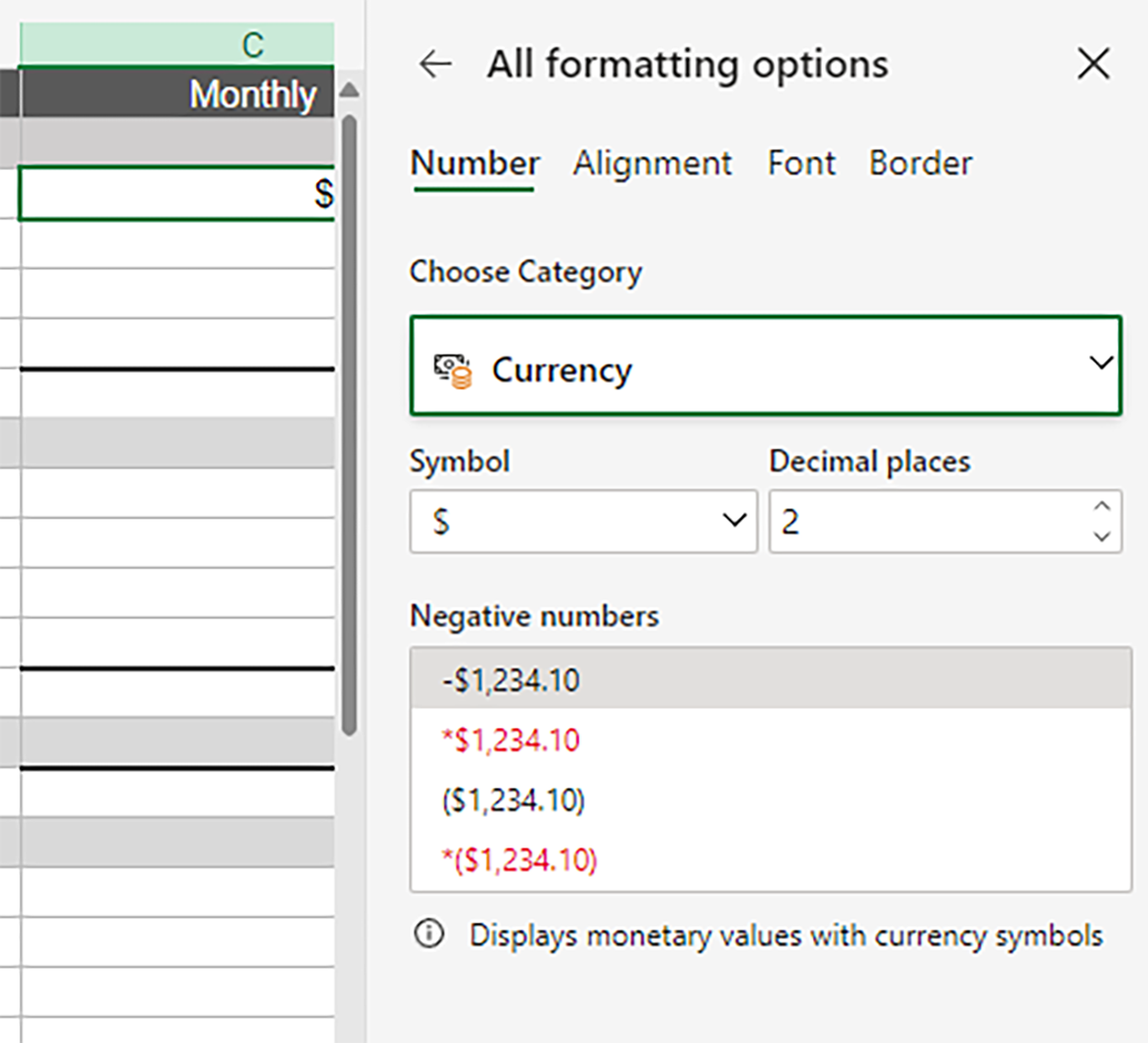Decrease decimal places with down arrow
Image resolution: width=1148 pixels, height=1043 pixels.
click(1102, 536)
